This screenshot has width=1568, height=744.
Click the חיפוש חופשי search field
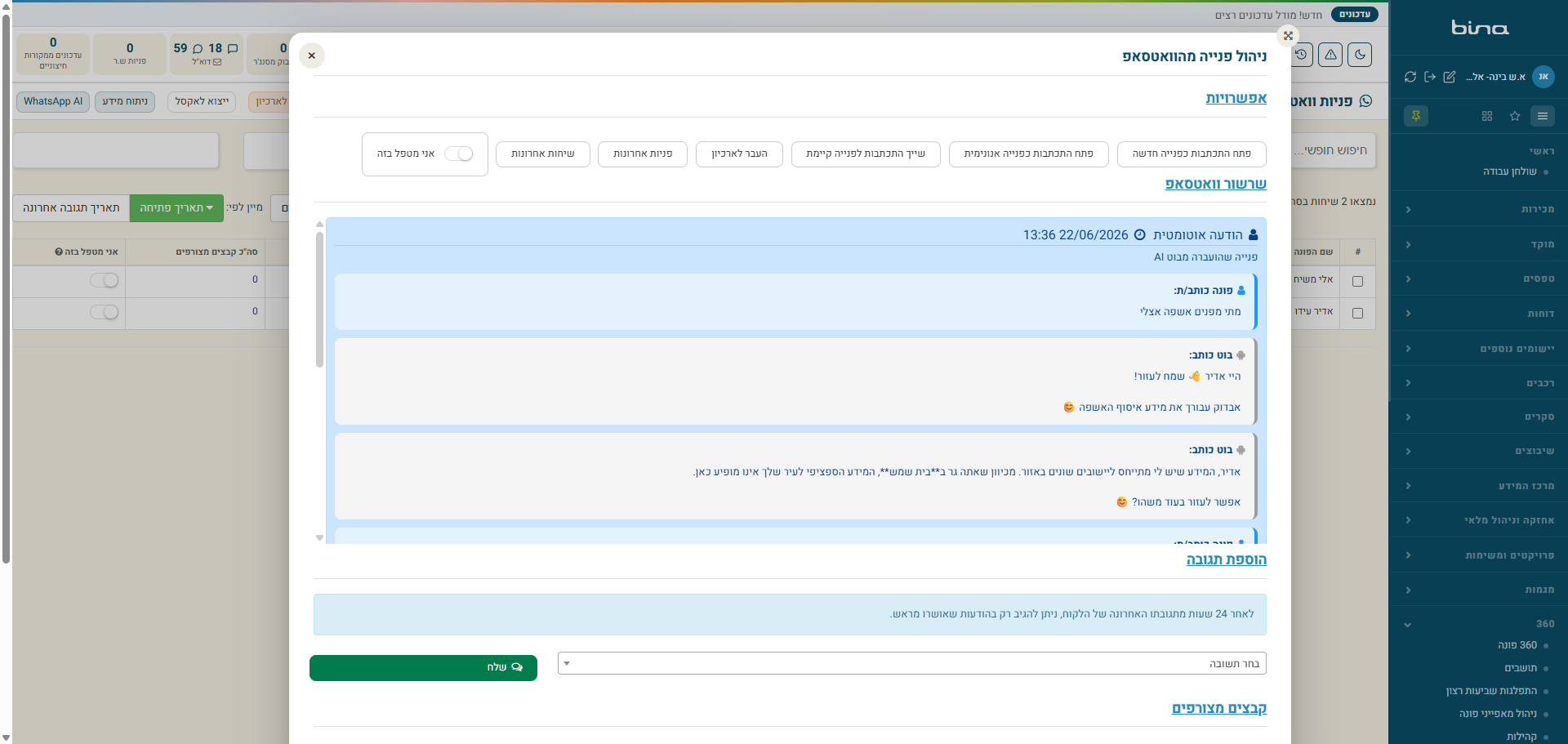1334,150
